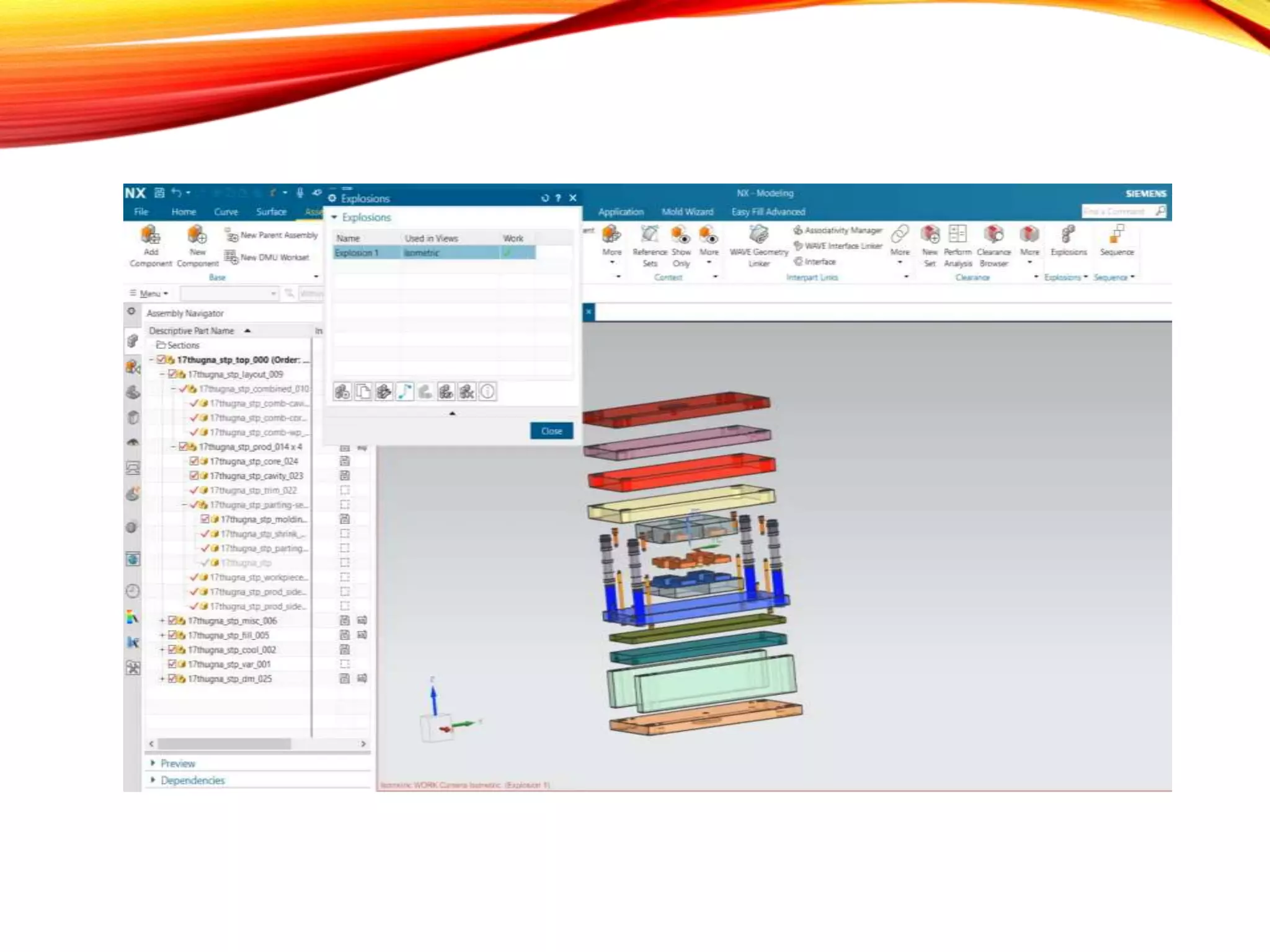Click the Reference Sets icon
1270x952 pixels.
click(649, 236)
